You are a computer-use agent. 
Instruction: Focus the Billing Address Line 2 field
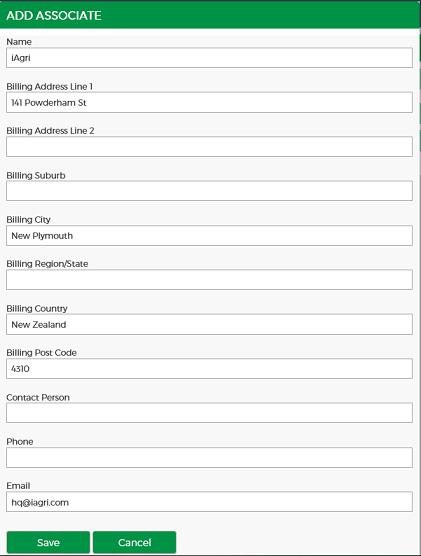tap(209, 146)
